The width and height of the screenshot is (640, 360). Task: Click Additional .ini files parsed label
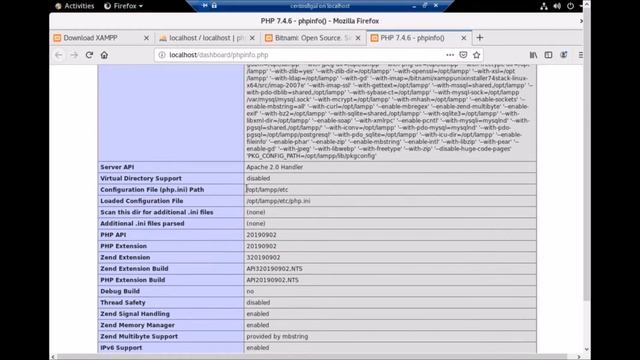click(142, 224)
